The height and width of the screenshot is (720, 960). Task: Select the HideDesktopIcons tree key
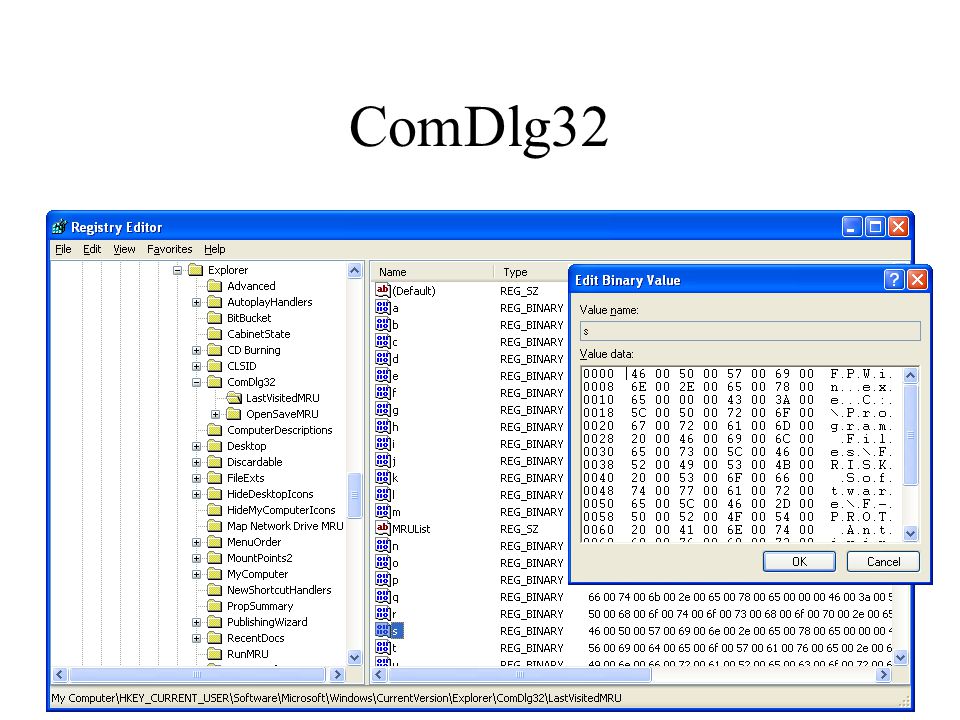click(x=270, y=494)
